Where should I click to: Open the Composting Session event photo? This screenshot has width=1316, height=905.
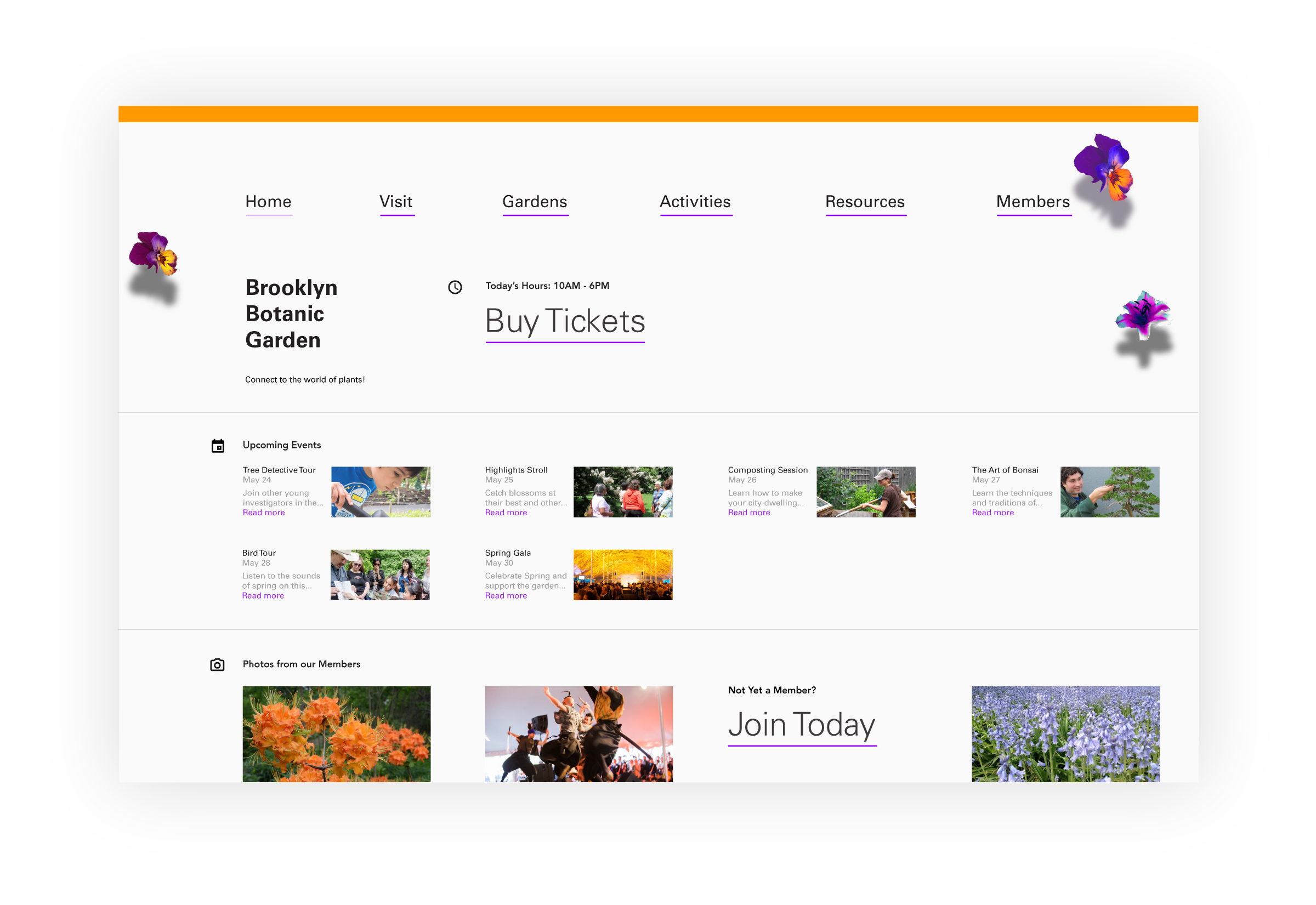[x=866, y=492]
